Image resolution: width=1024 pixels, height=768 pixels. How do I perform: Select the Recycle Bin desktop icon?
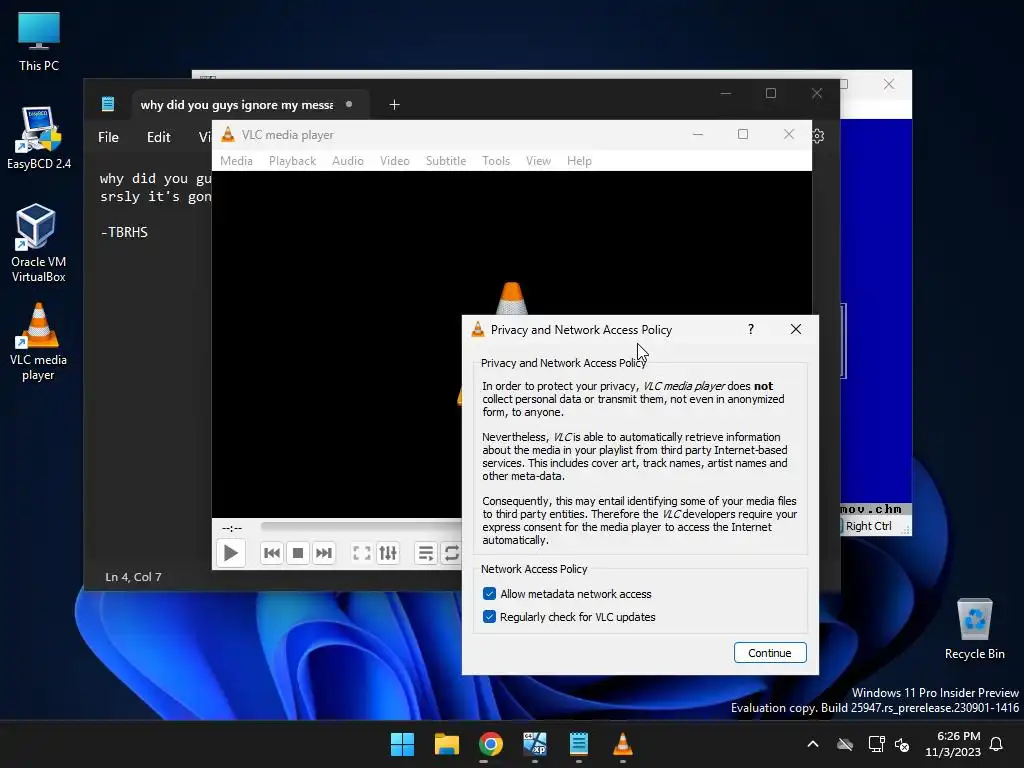[974, 628]
